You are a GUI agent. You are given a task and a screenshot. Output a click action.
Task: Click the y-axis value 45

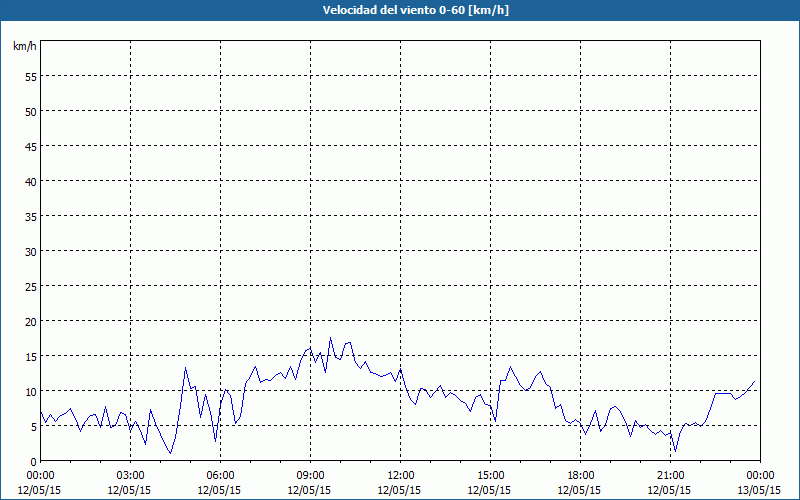click(x=31, y=146)
